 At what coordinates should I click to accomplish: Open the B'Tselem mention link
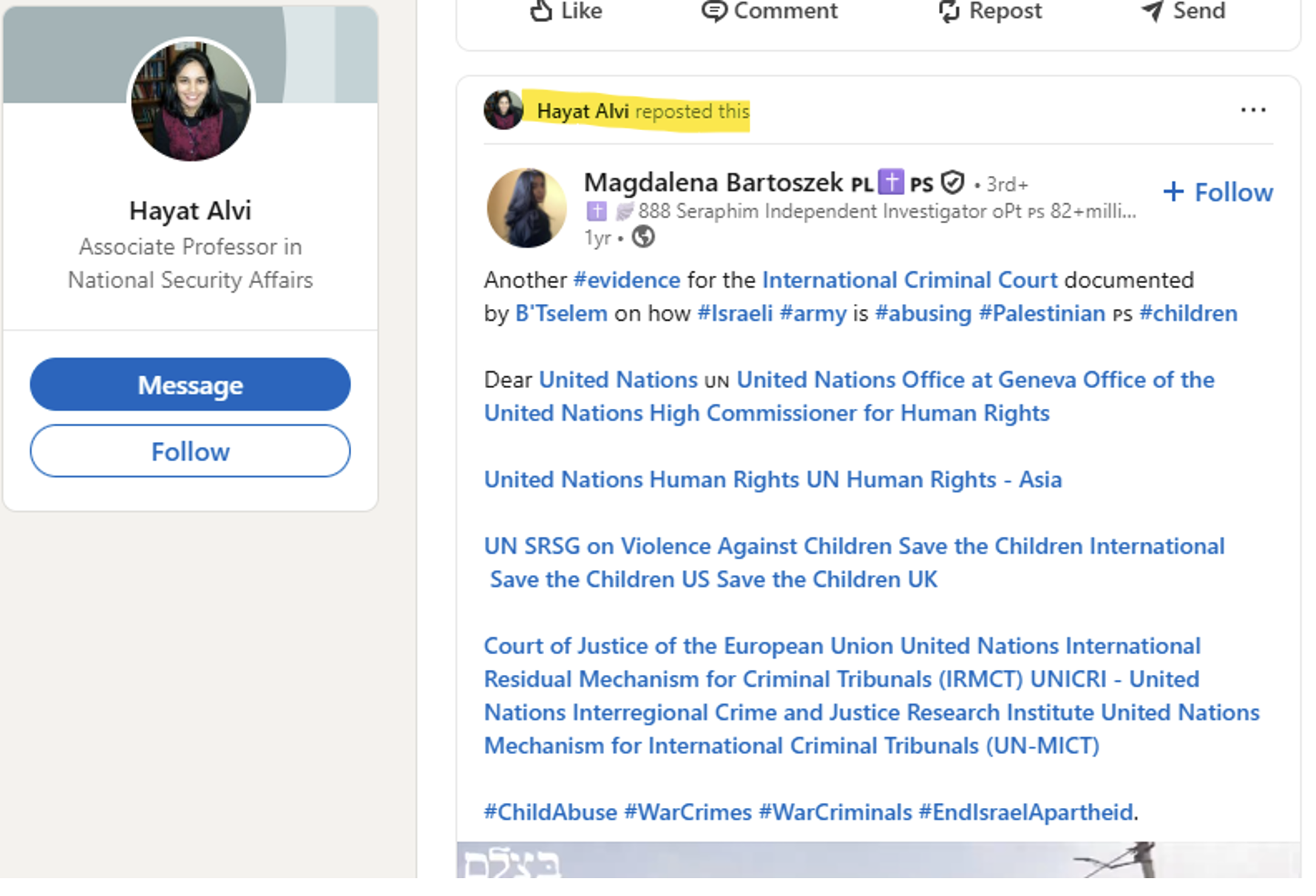(x=561, y=313)
